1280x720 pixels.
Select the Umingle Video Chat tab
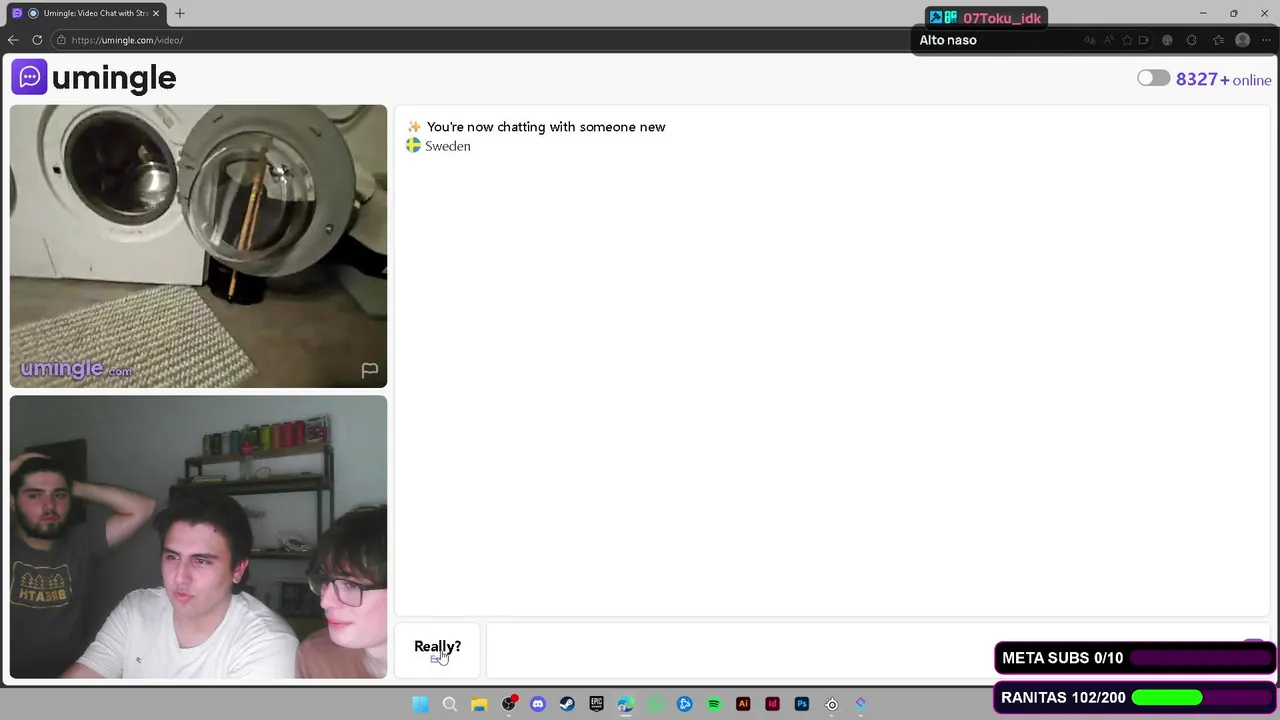tap(86, 13)
